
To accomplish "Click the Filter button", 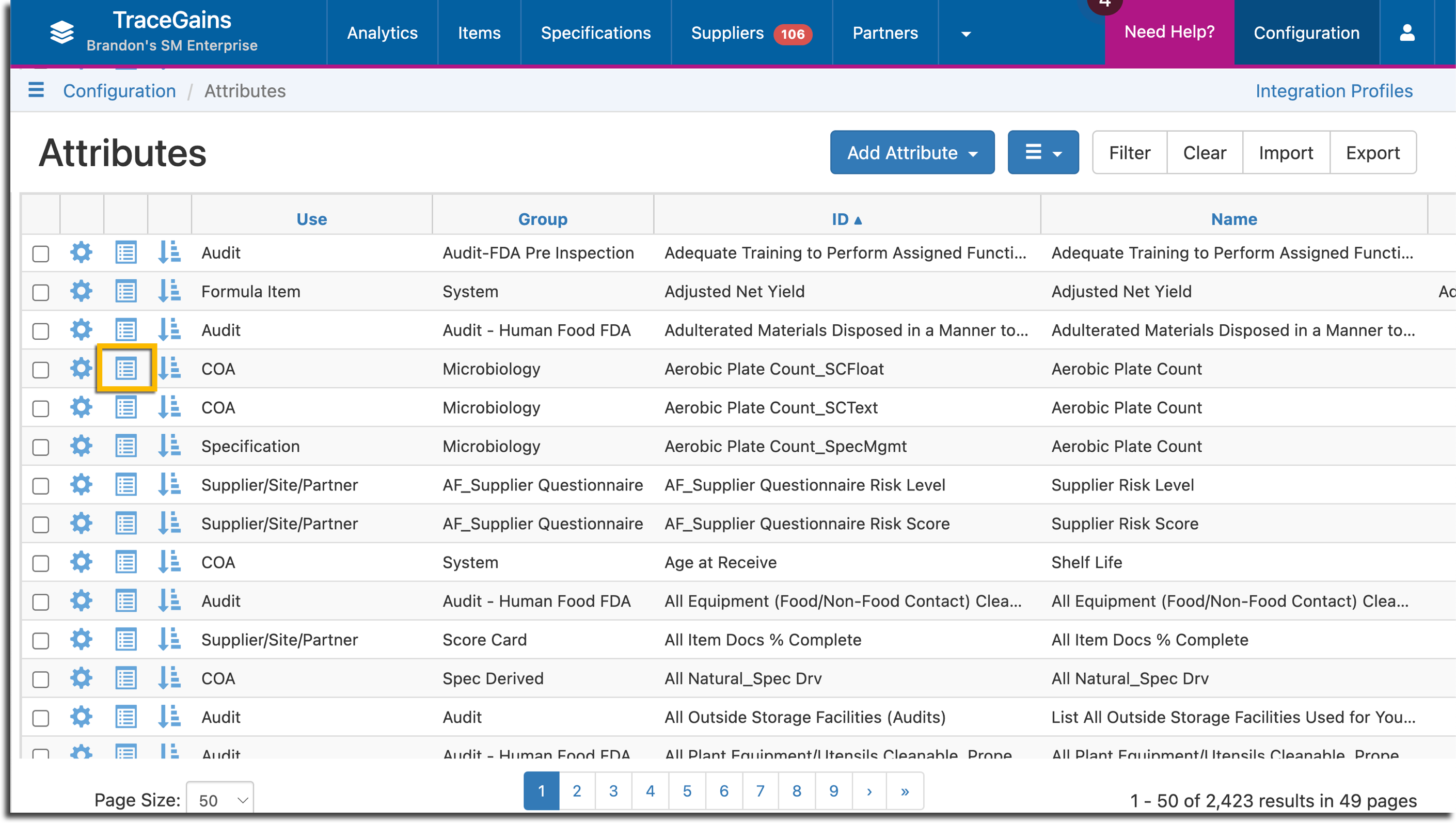I will pyautogui.click(x=1129, y=153).
